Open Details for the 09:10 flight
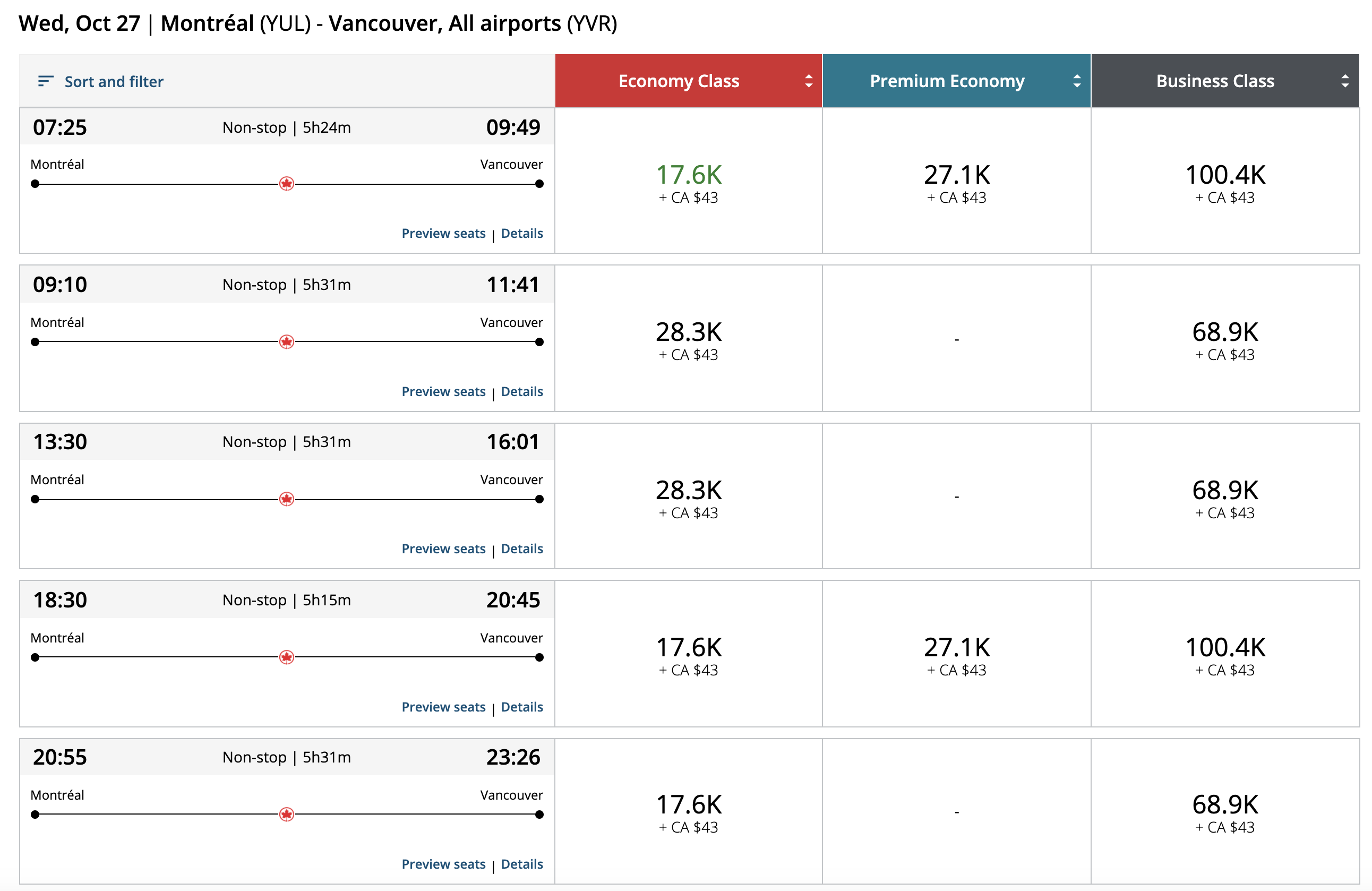 tap(522, 391)
